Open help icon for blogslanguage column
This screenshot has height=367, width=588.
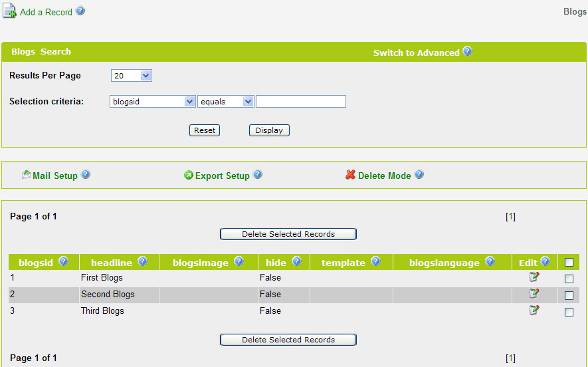click(490, 261)
